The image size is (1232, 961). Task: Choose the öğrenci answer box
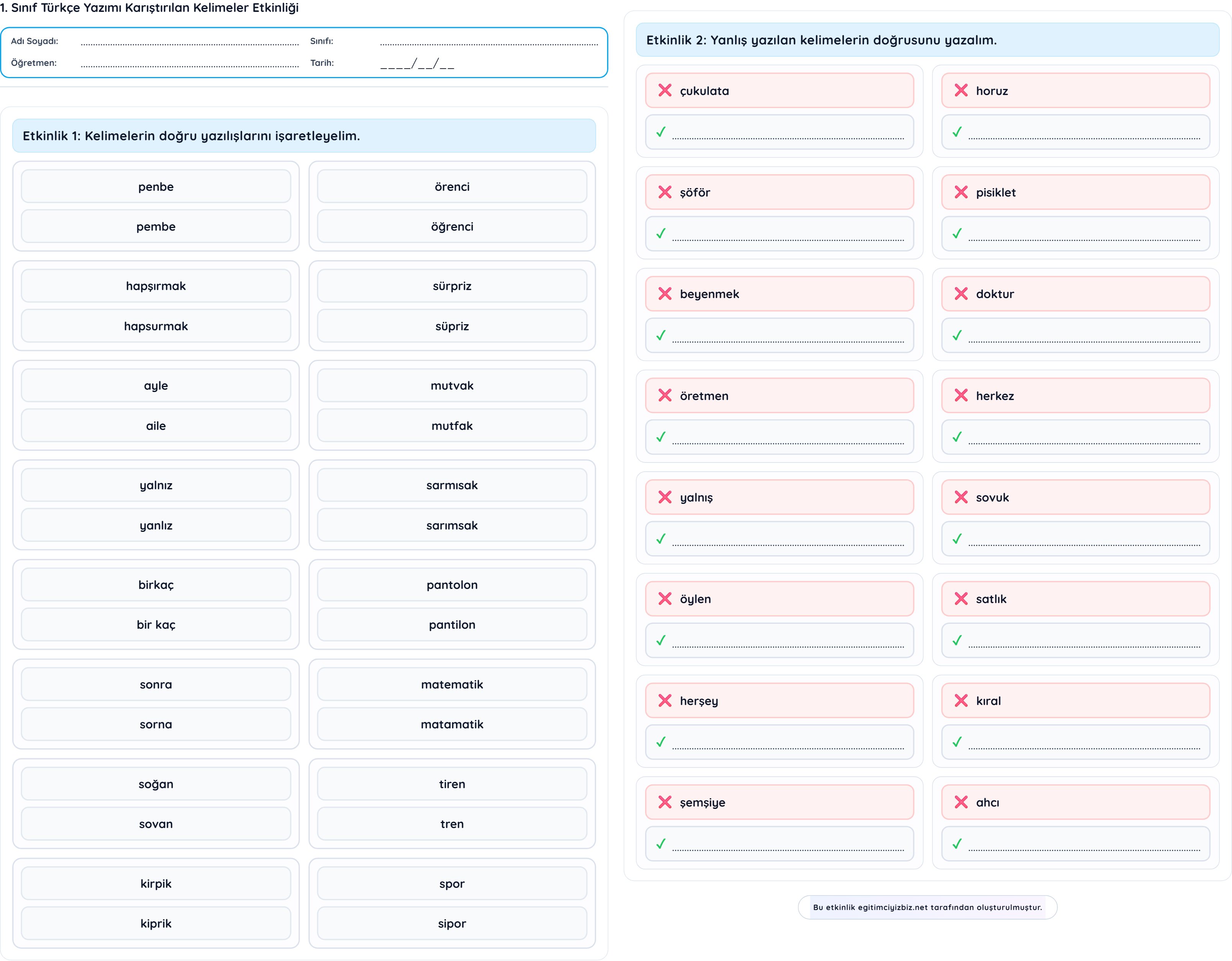click(452, 227)
